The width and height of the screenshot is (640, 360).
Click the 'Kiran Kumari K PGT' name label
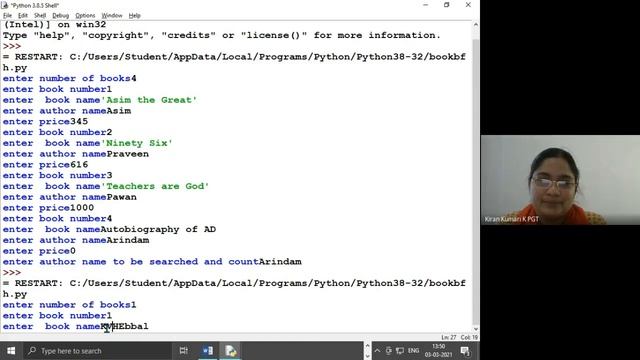coord(511,219)
